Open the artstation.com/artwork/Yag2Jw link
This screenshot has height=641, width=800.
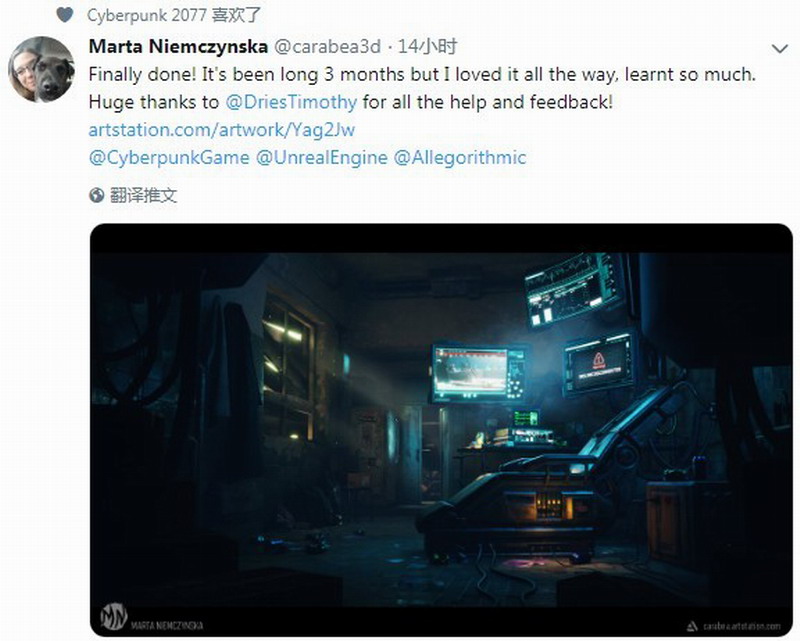tap(221, 130)
